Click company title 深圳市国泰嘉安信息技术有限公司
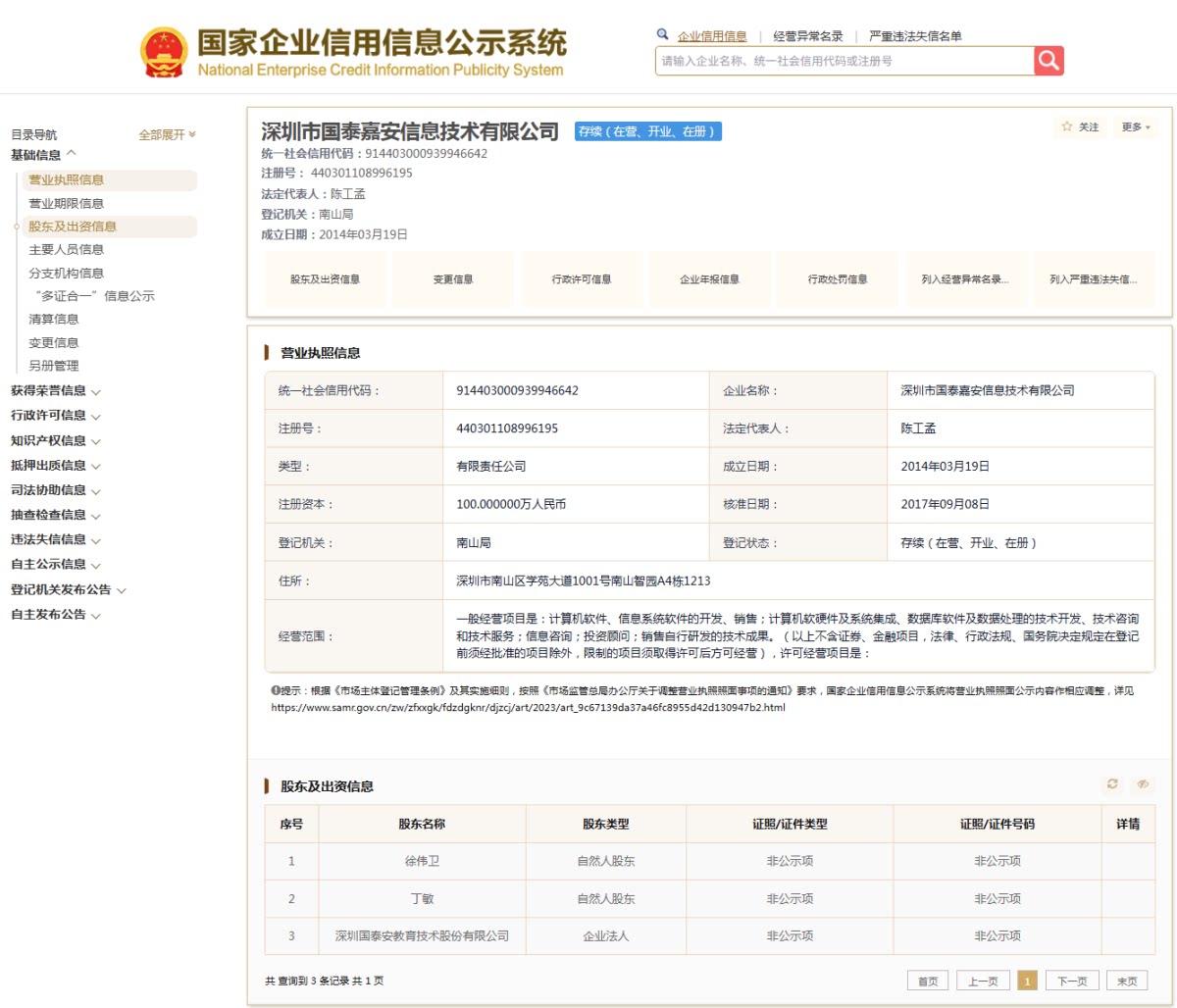Image resolution: width=1177 pixels, height=1008 pixels. pyautogui.click(x=410, y=131)
